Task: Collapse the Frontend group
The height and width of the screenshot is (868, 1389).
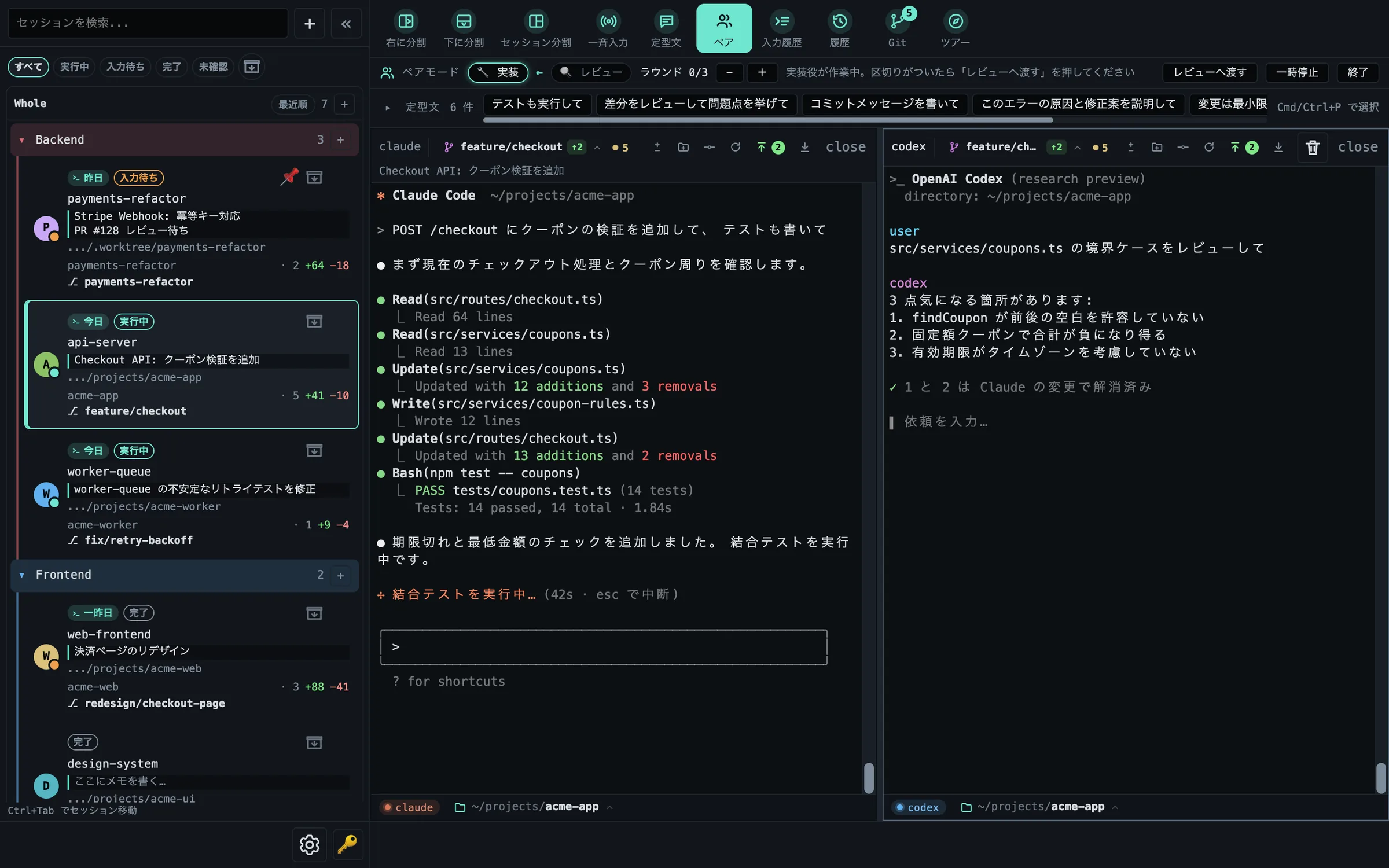Action: click(x=22, y=575)
